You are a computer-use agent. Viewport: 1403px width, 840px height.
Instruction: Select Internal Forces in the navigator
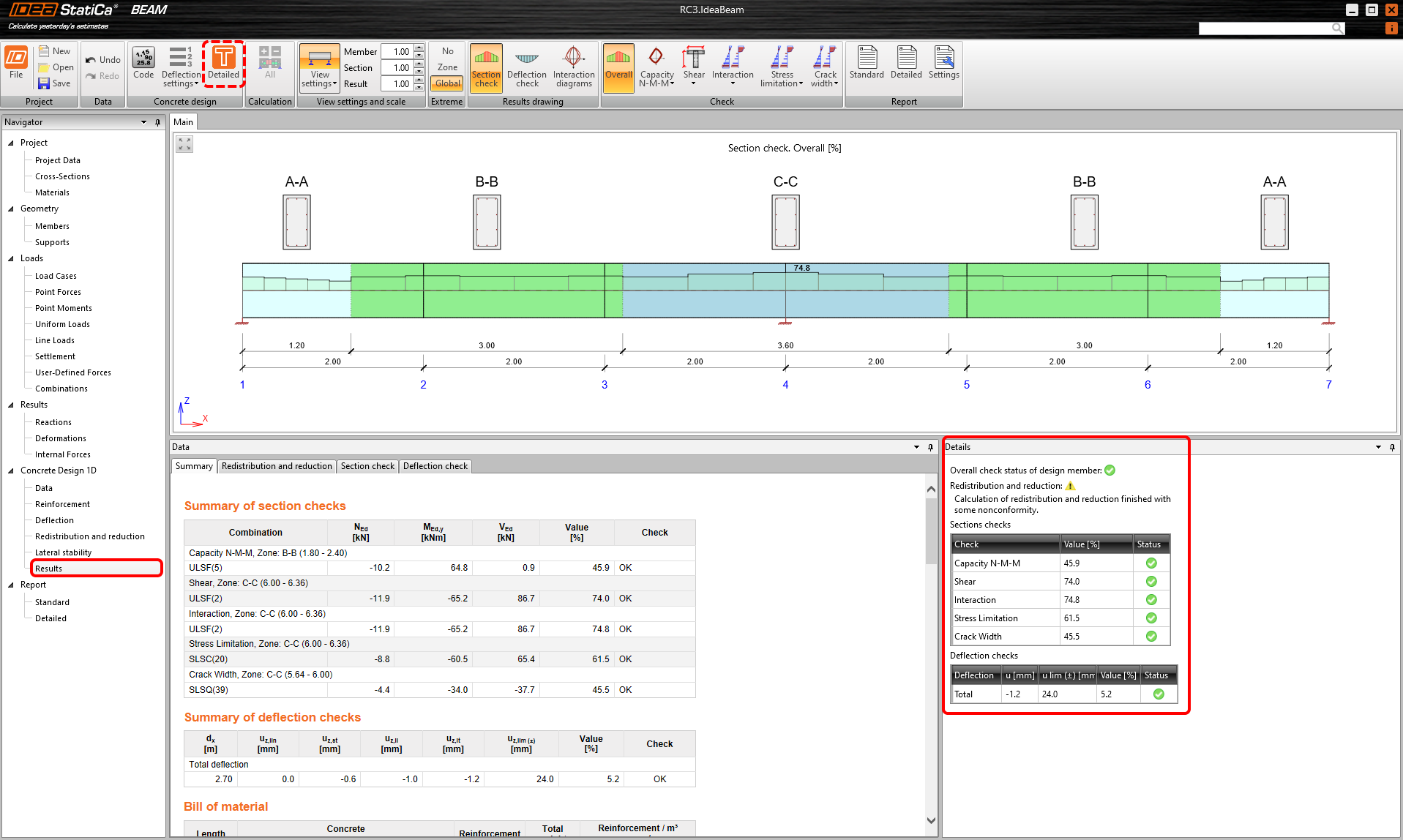point(63,454)
